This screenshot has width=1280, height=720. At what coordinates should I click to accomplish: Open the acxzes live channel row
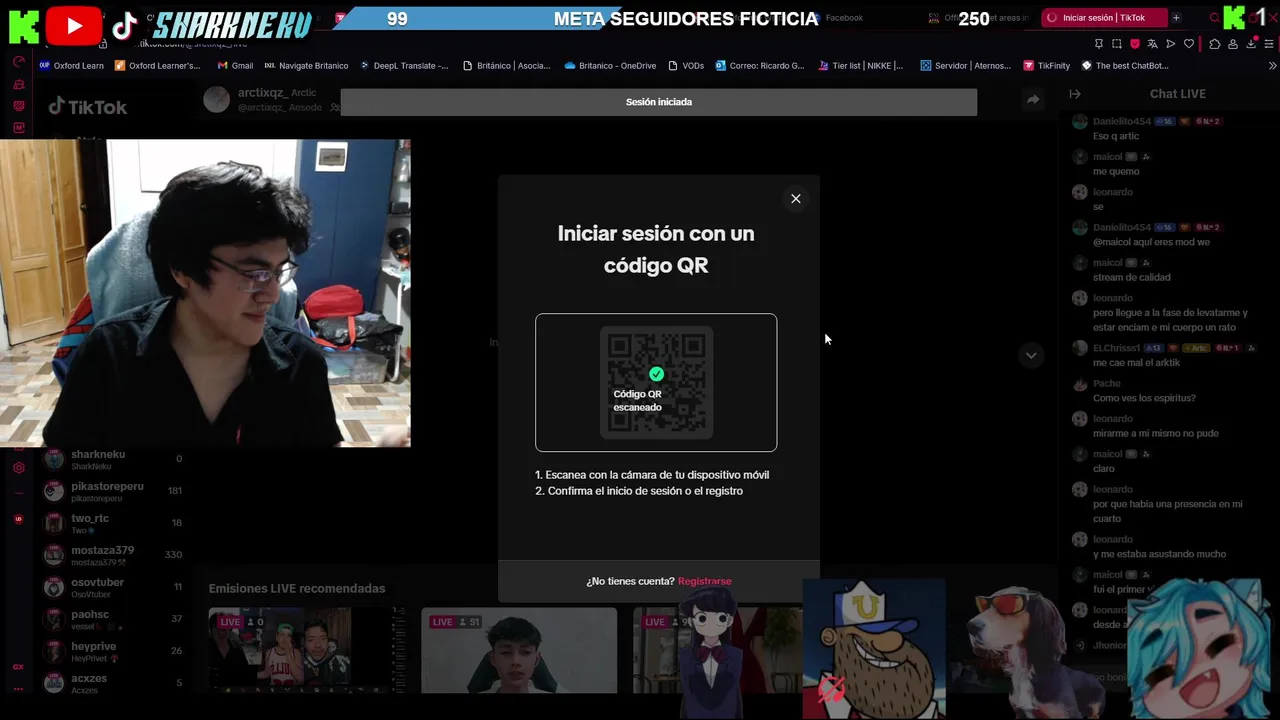(x=113, y=683)
